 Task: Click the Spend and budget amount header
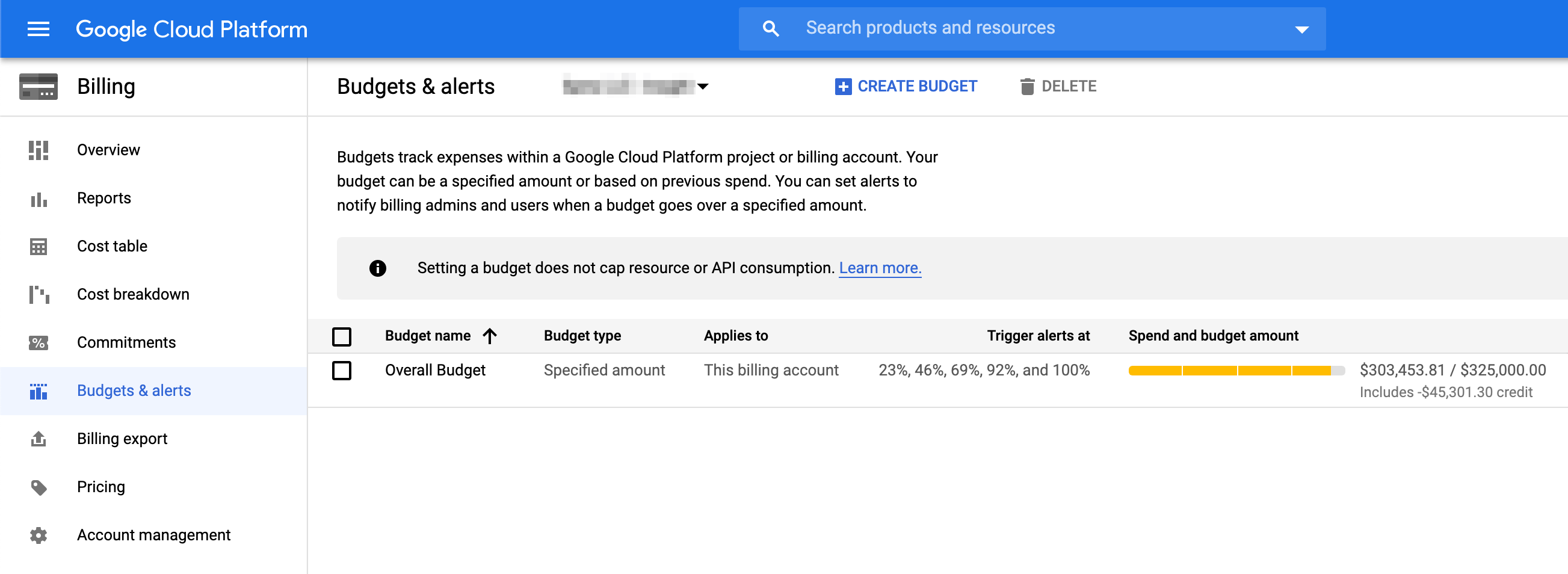coord(1213,335)
